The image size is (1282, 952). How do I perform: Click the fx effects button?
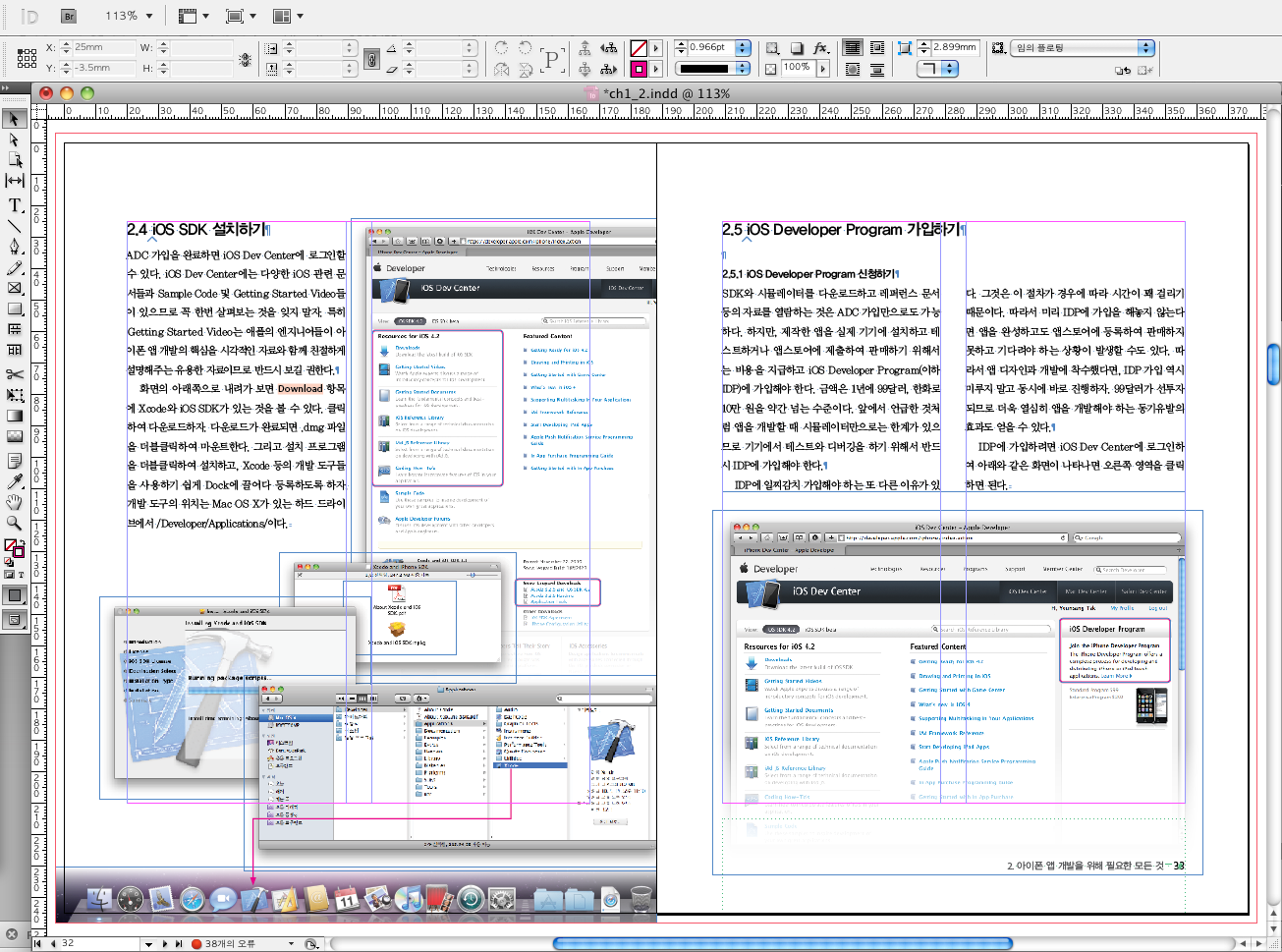(x=820, y=47)
